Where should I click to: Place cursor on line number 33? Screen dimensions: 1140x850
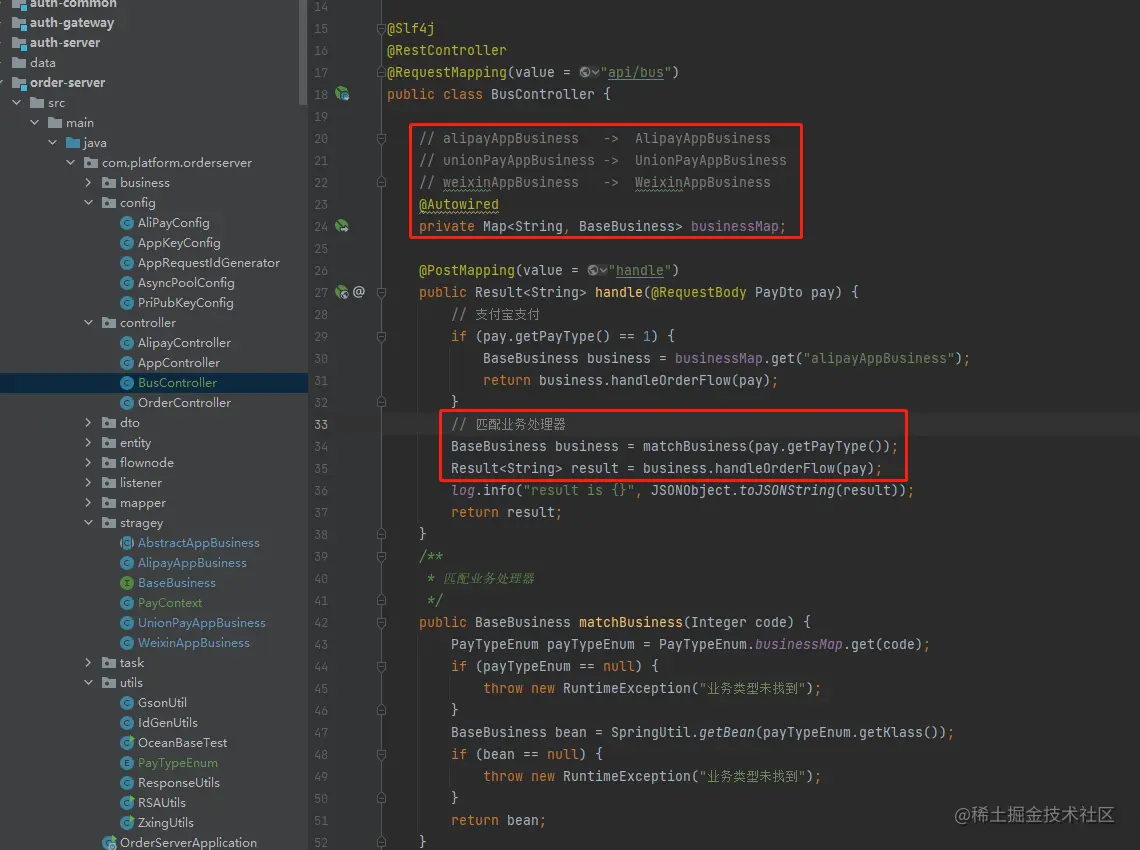pos(321,425)
